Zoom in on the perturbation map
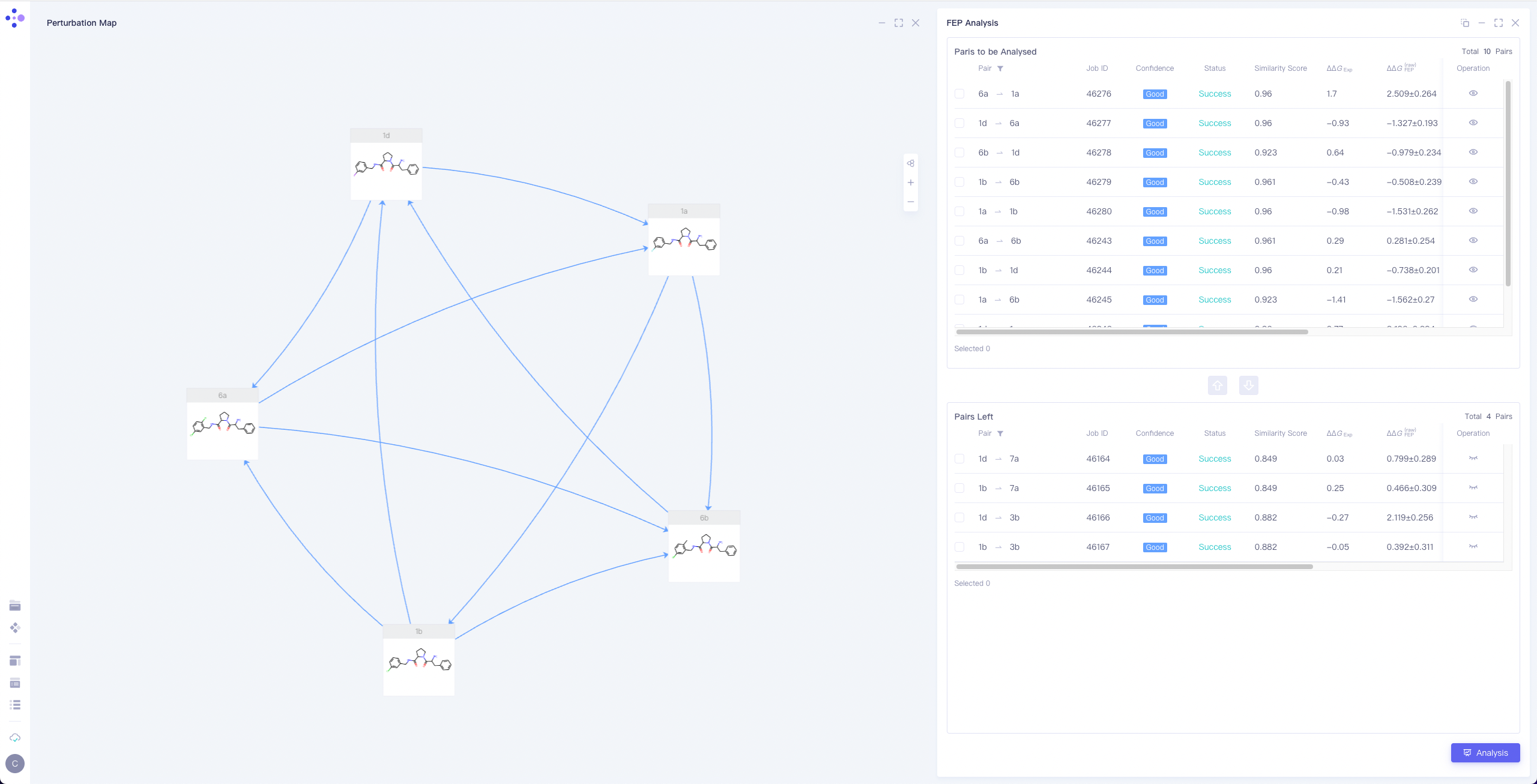Screen dimensions: 1537x784 pyautogui.click(x=911, y=182)
